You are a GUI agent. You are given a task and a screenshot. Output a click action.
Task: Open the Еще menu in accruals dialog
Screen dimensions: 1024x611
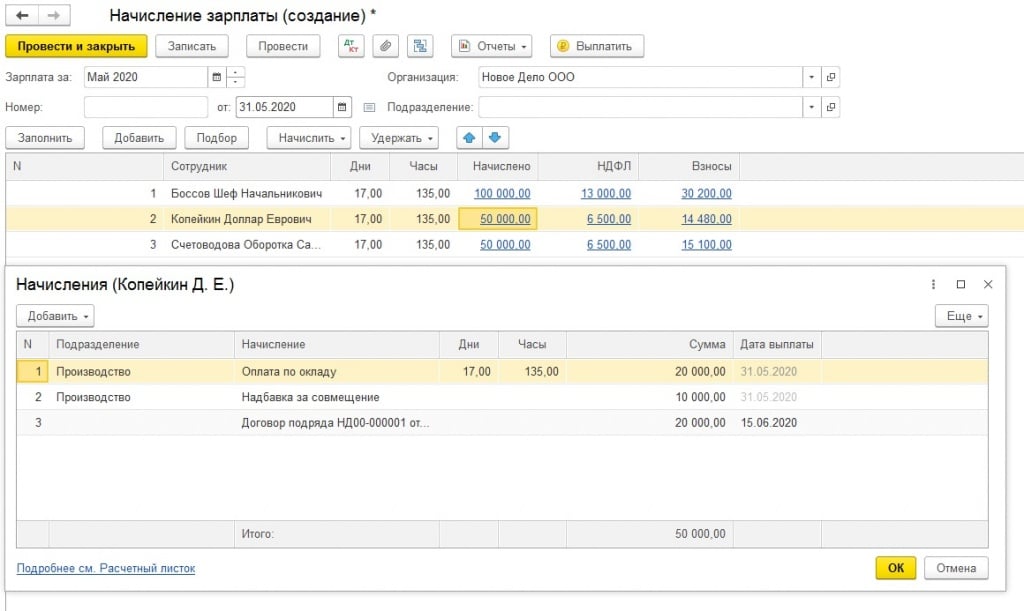pos(961,316)
